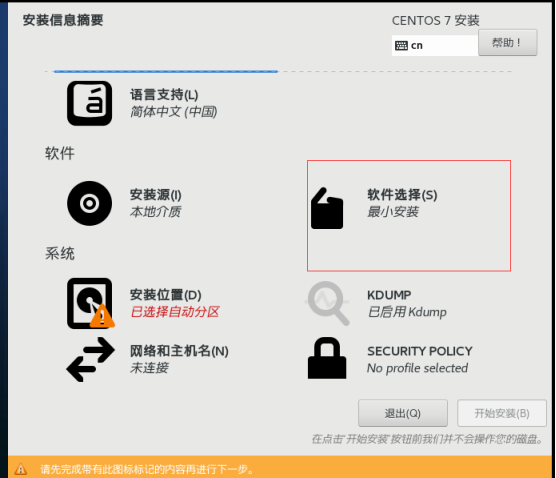Click the KDUMP magnifier icon
556x478 pixels.
(328, 303)
